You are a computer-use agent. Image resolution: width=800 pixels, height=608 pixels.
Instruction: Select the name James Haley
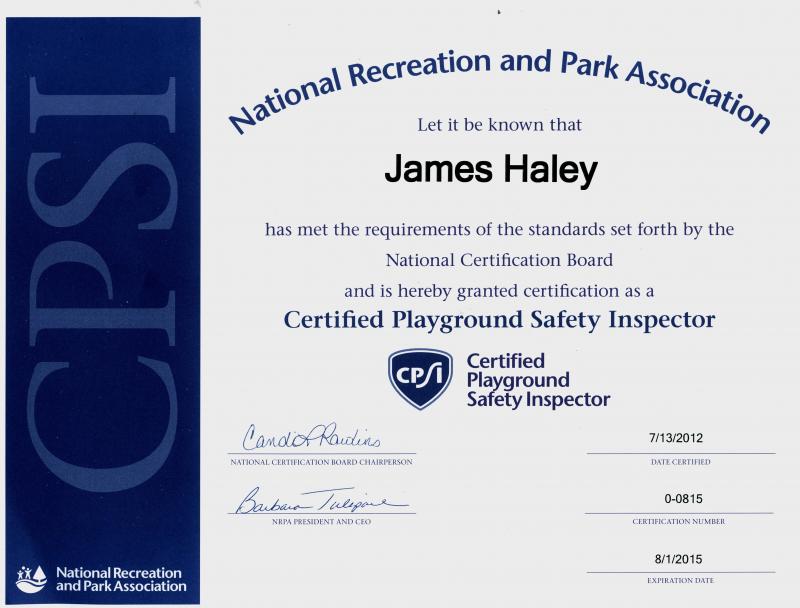(491, 170)
